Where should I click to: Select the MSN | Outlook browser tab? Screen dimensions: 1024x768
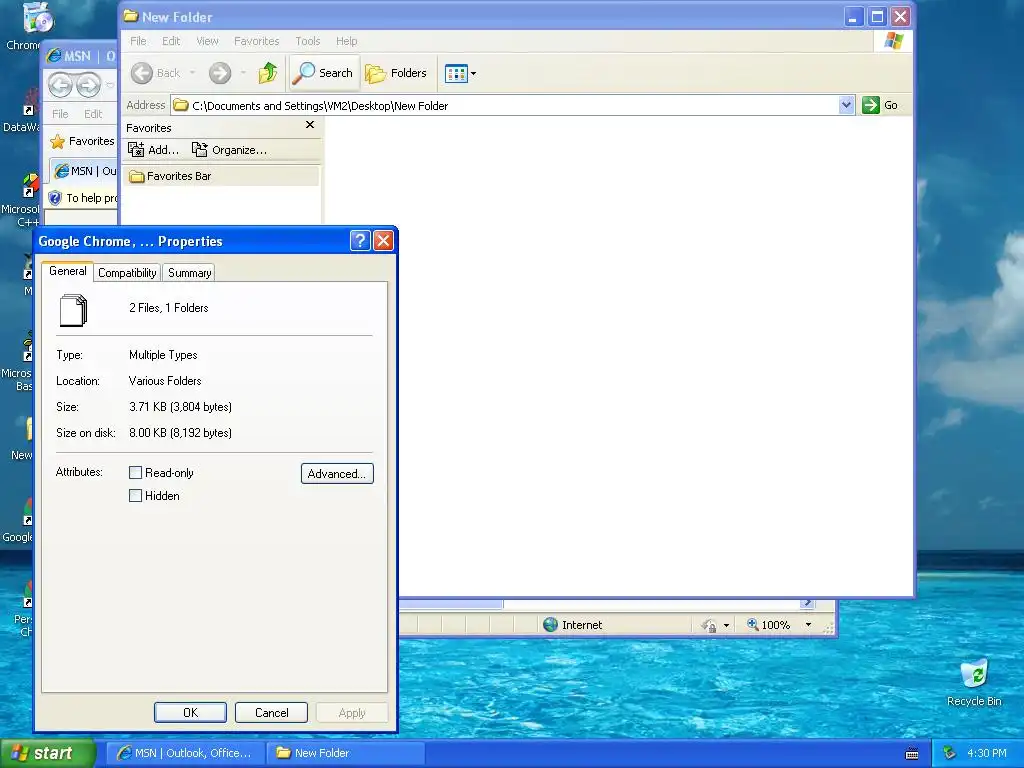coord(85,171)
